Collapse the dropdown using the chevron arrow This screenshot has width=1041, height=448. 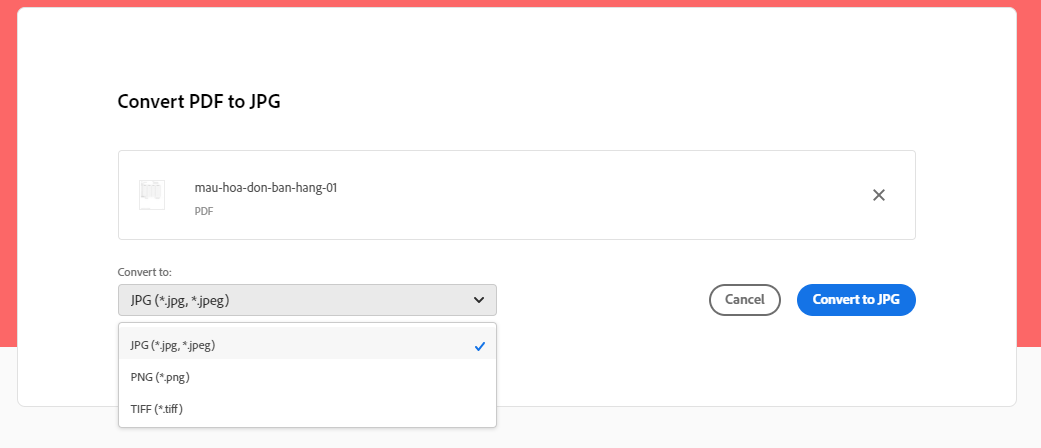click(479, 300)
